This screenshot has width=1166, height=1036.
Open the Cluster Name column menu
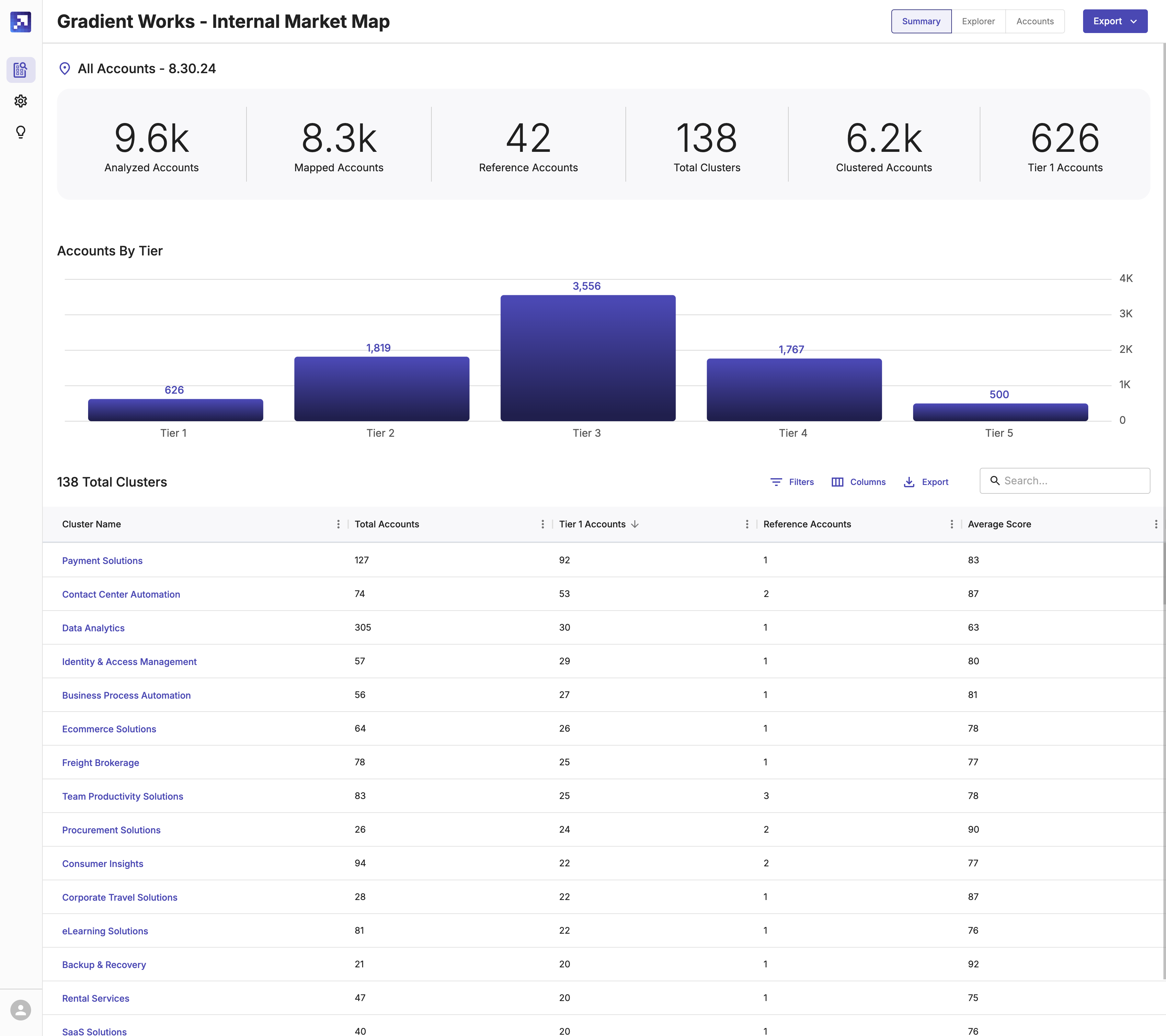(338, 524)
